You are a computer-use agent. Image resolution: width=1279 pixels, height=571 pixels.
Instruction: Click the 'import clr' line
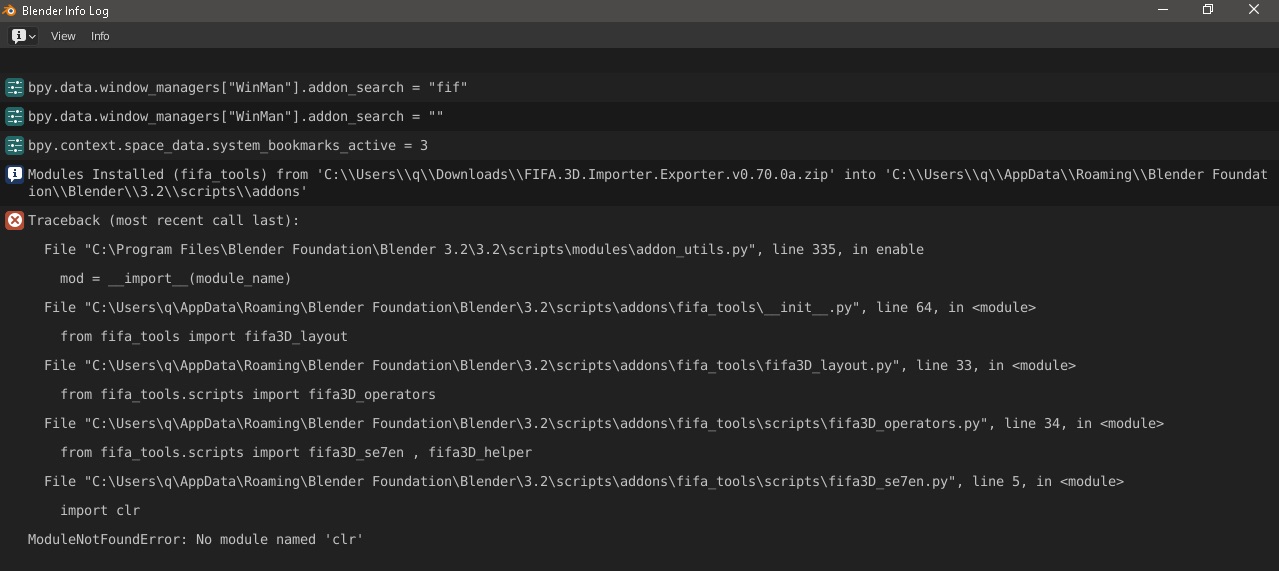point(100,511)
